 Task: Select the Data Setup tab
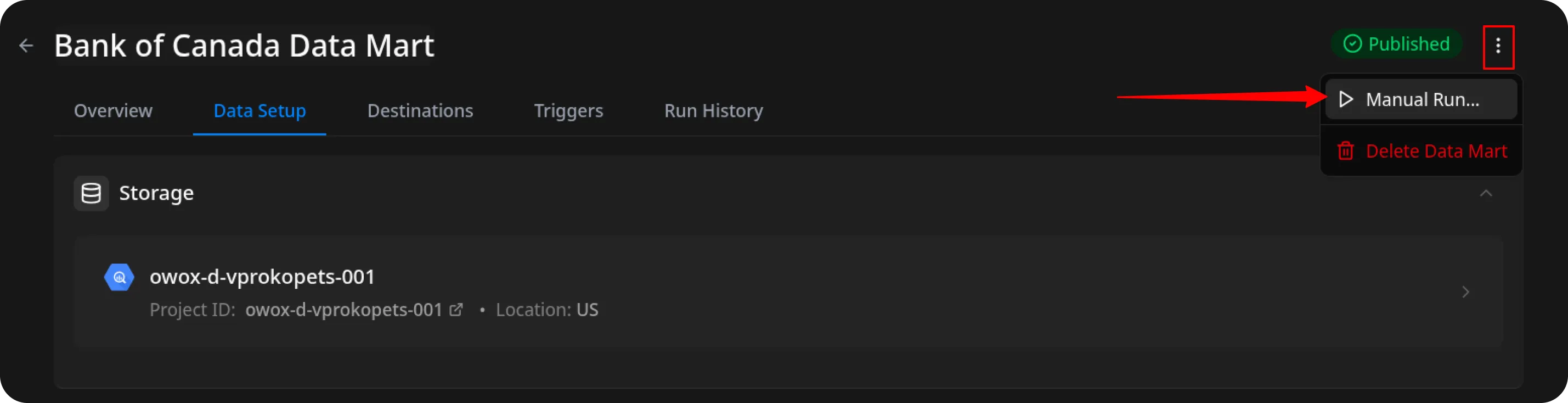click(260, 111)
